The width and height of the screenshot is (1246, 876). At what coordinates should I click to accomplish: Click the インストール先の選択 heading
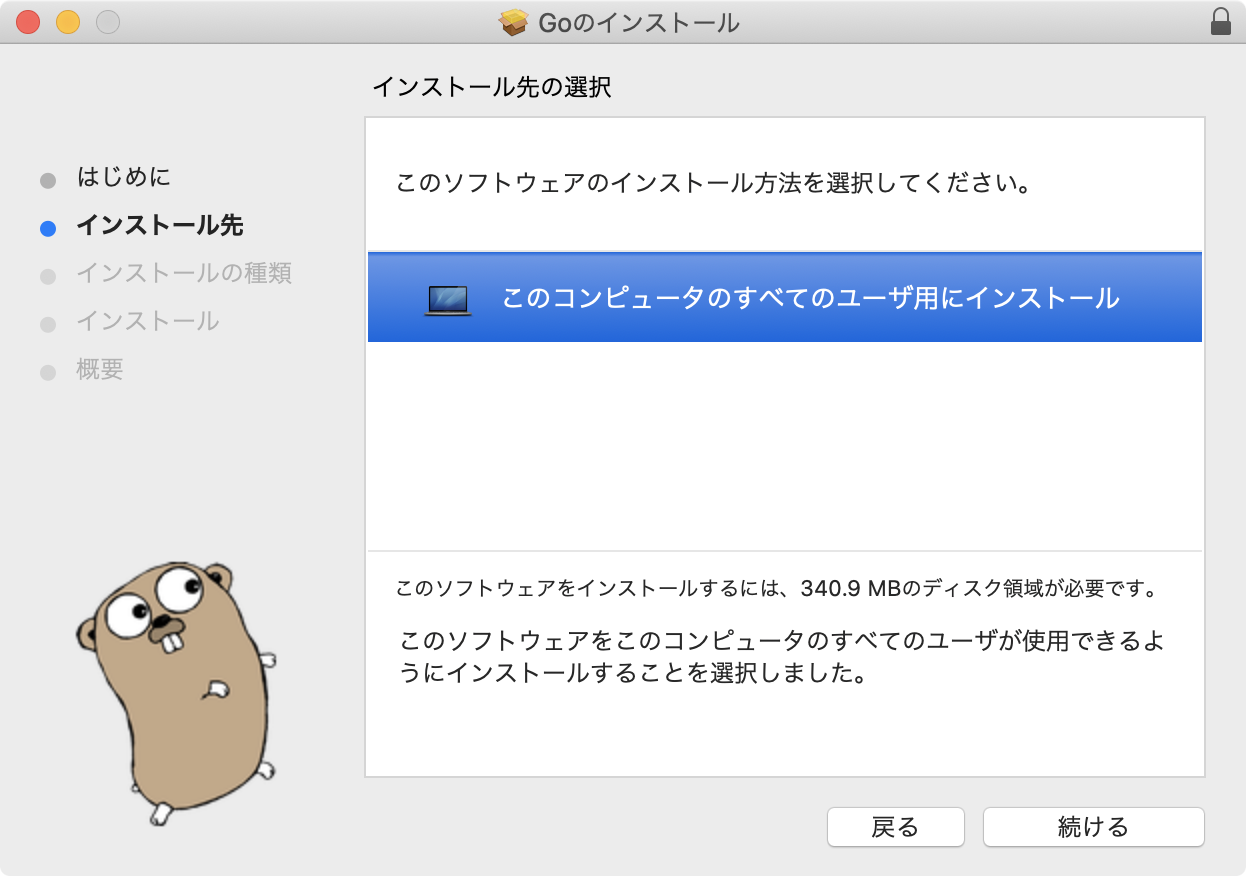(x=491, y=87)
